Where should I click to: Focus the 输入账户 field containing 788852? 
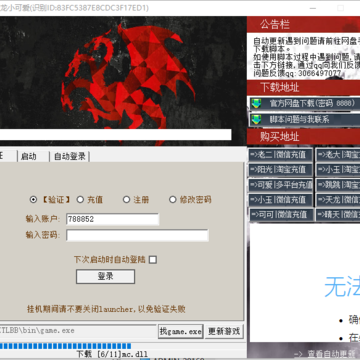click(113, 219)
